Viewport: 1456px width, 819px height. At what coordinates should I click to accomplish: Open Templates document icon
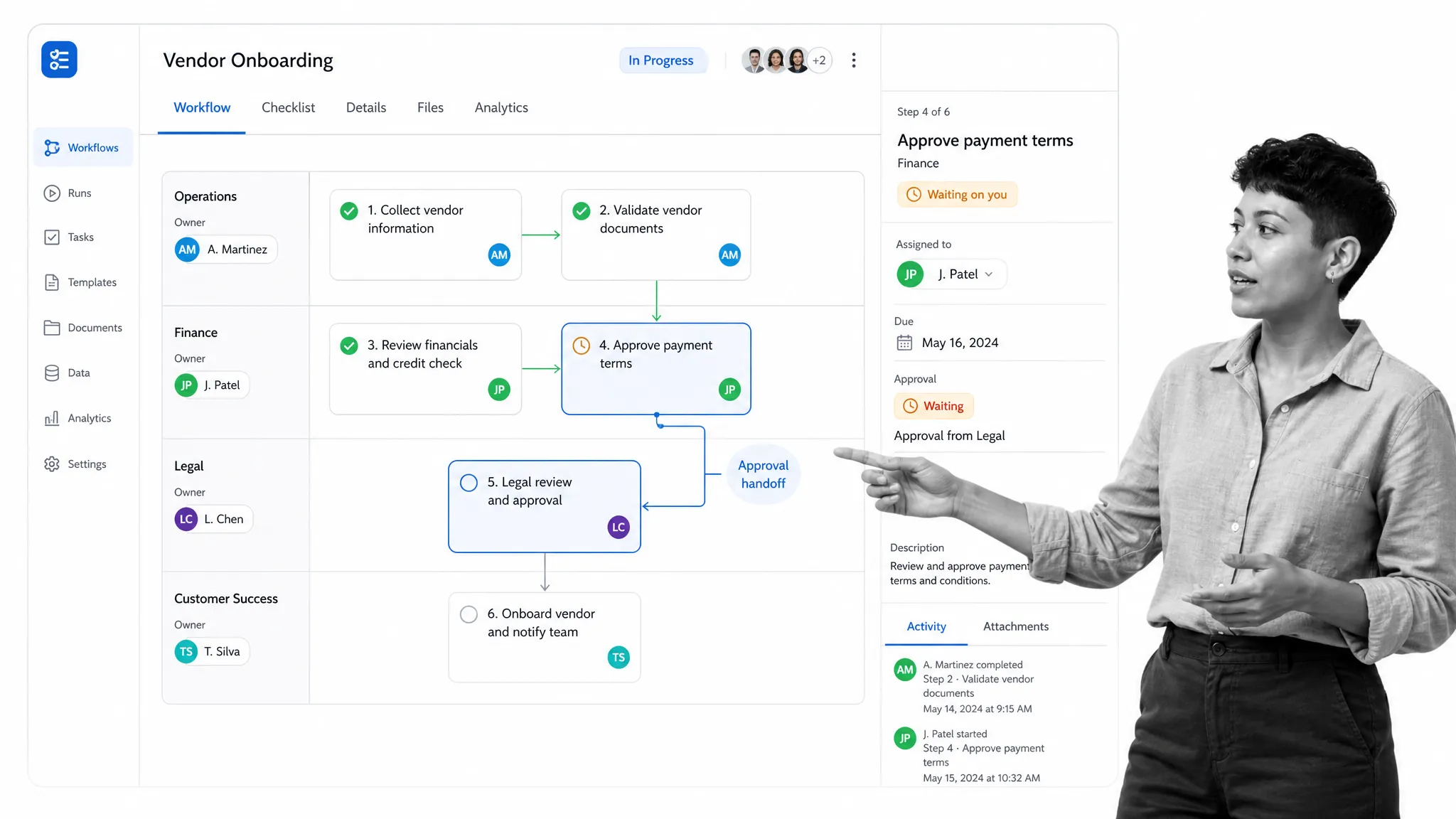52,282
